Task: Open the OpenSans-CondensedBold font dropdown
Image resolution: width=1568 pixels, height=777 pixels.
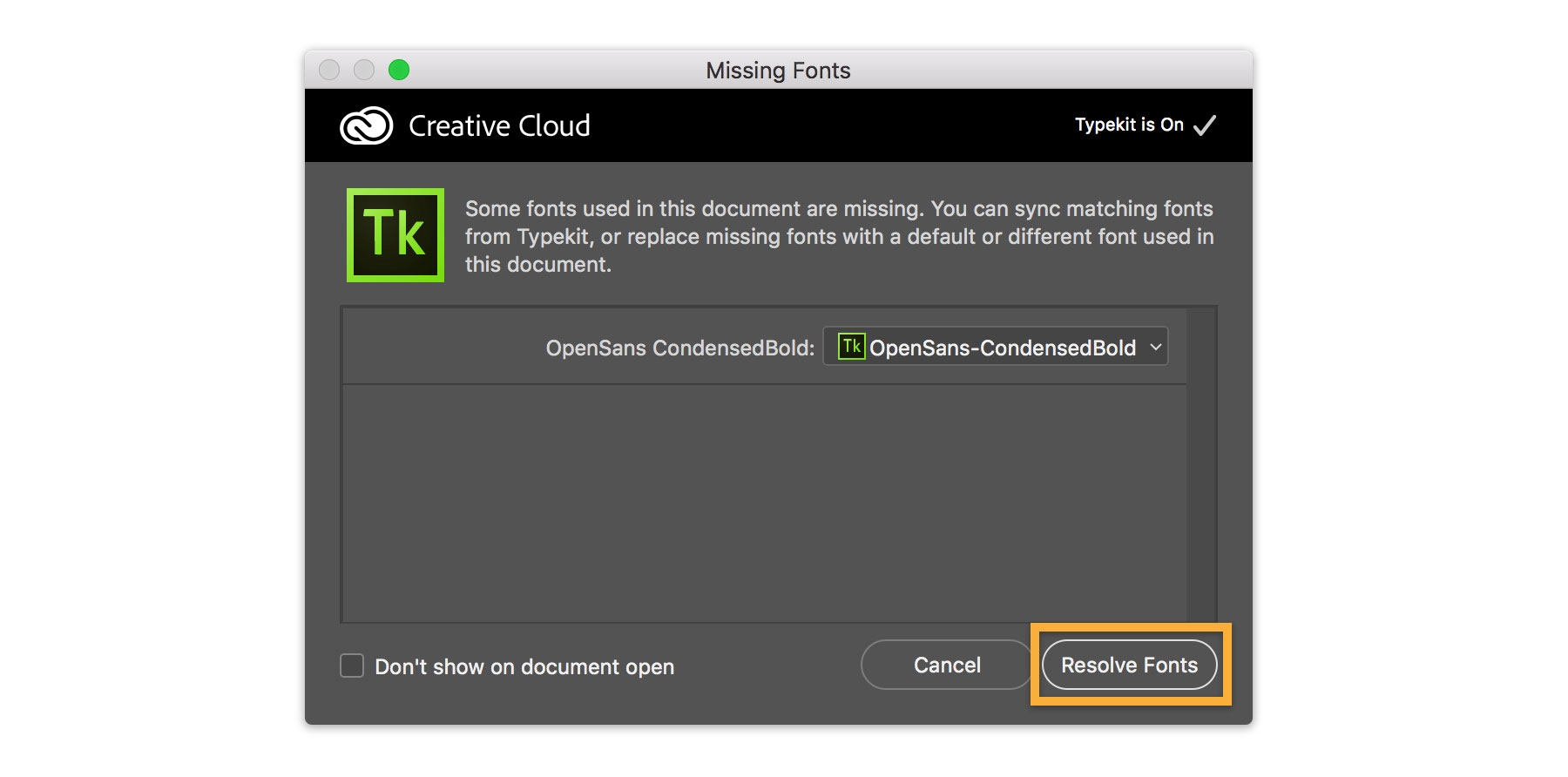Action: click(x=1002, y=348)
